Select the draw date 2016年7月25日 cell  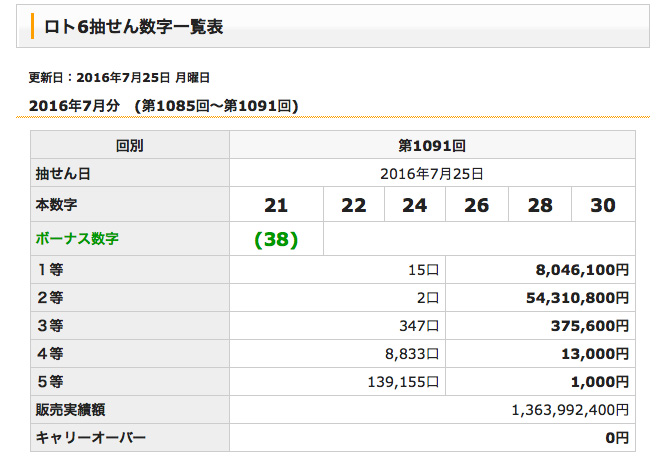[432, 173]
